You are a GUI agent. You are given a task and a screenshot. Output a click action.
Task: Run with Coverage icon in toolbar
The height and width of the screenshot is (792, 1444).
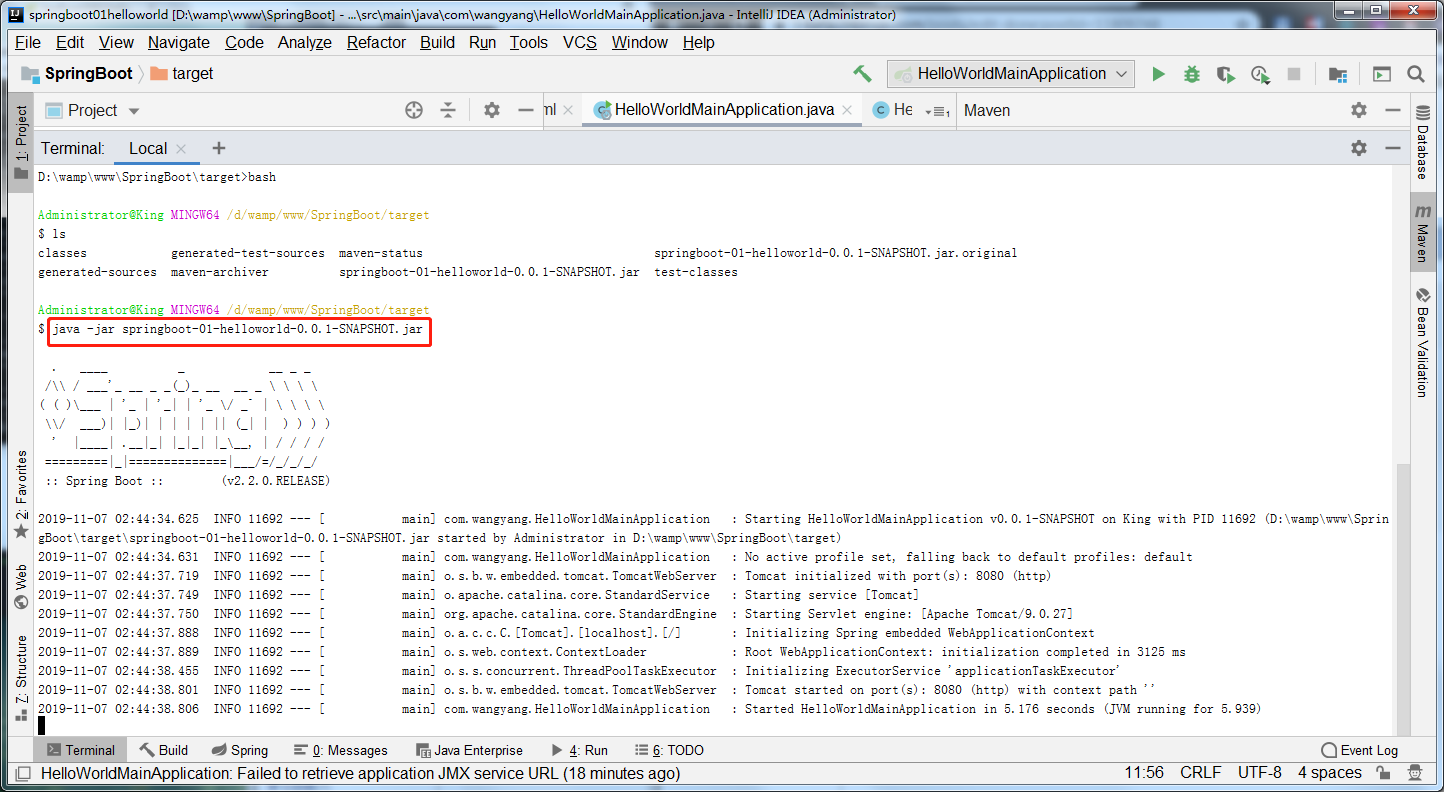[x=1226, y=74]
